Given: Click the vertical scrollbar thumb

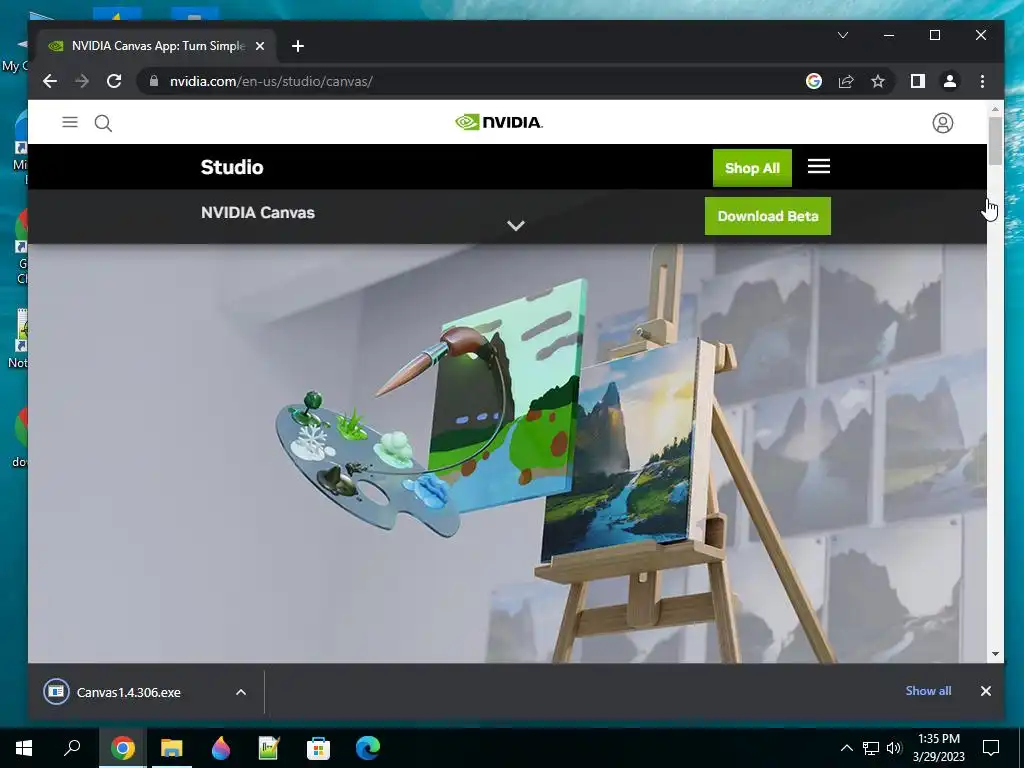Looking at the screenshot, I should click(x=995, y=141).
